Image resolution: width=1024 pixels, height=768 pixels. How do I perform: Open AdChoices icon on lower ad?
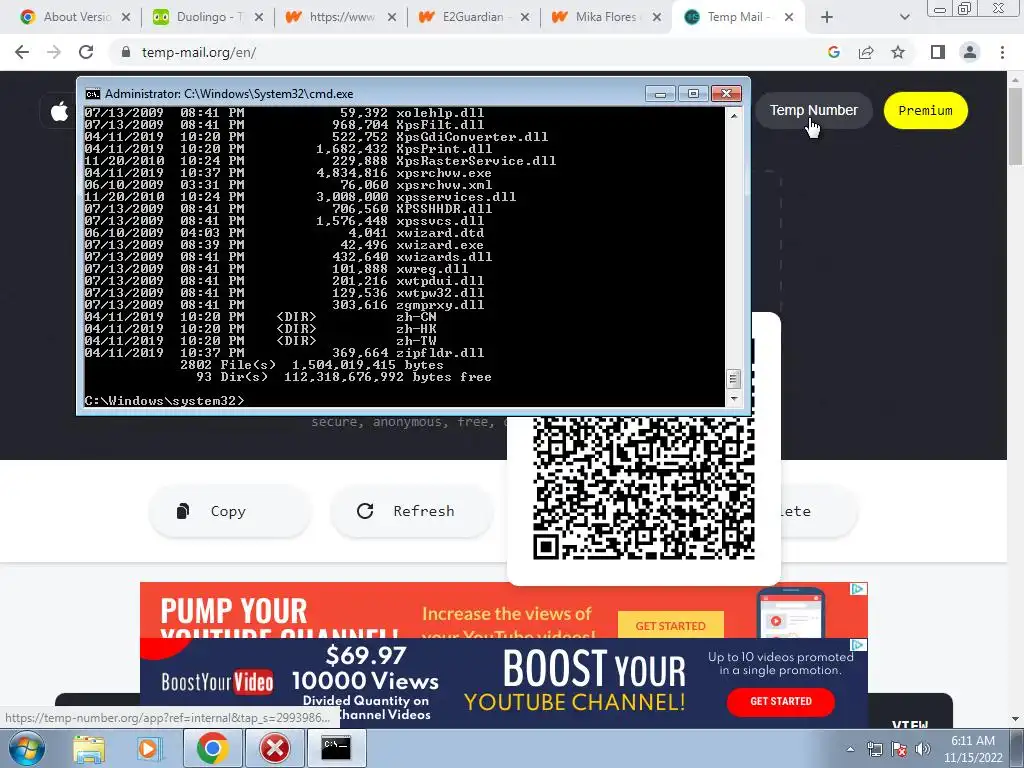click(858, 645)
